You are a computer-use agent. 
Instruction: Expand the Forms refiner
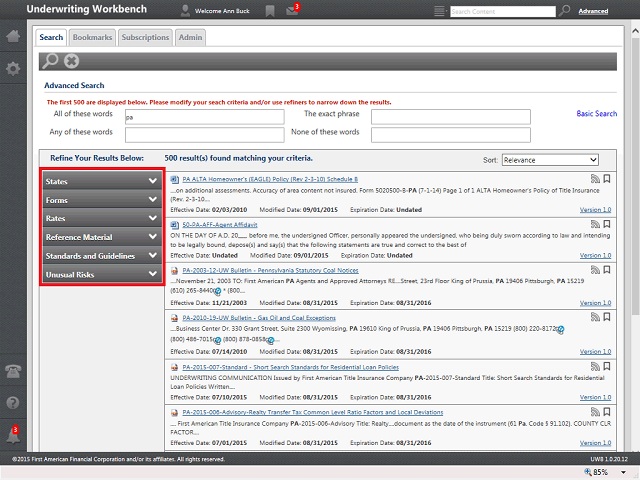point(102,200)
